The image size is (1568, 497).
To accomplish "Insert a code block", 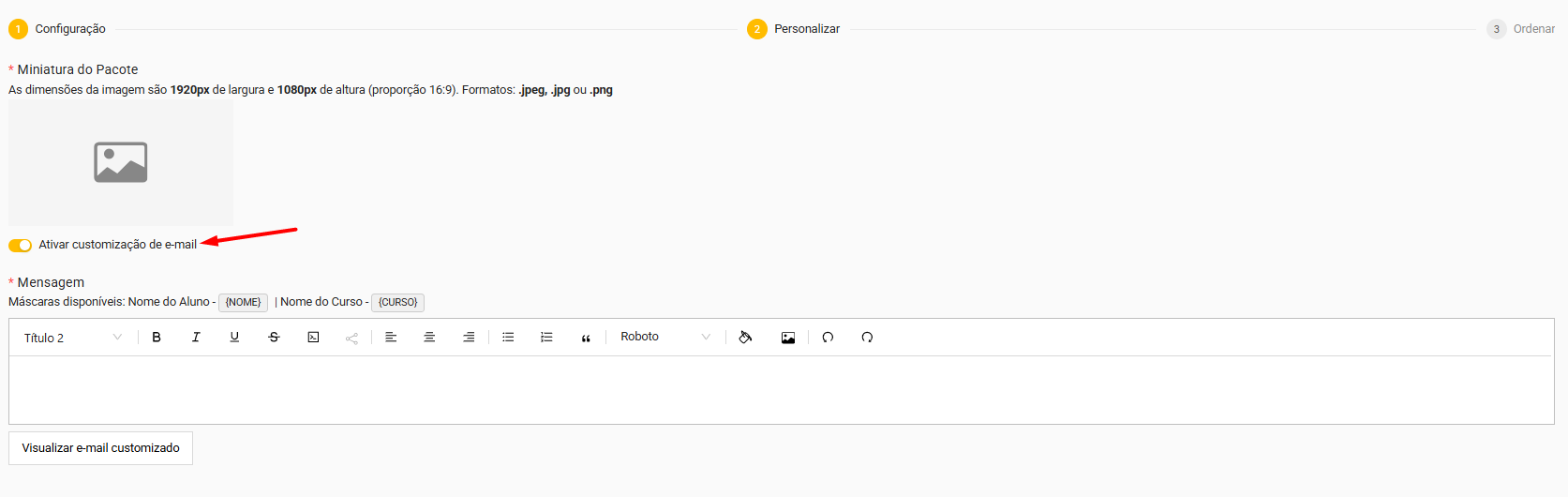I will click(x=313, y=338).
